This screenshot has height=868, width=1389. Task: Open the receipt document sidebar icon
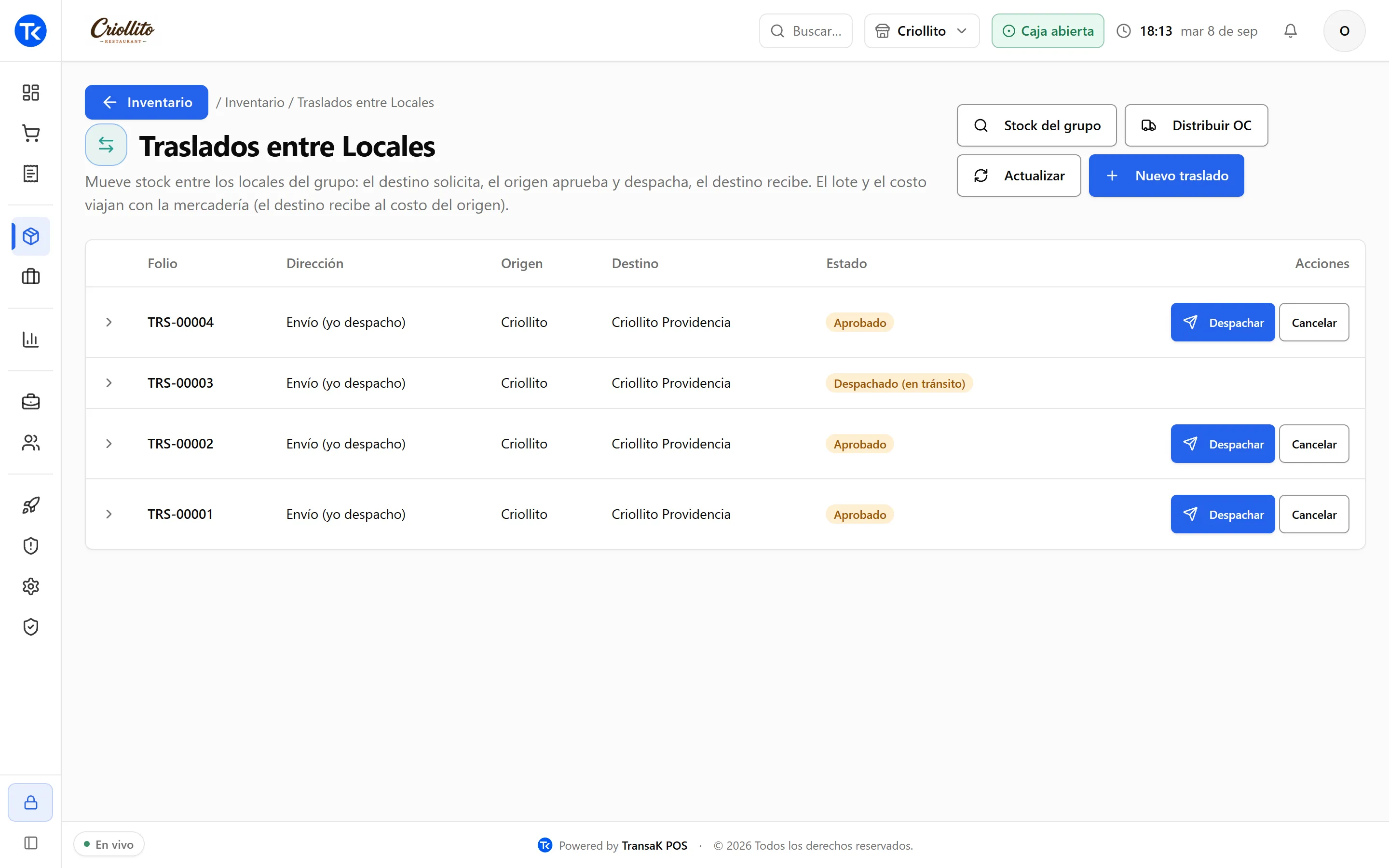[30, 174]
